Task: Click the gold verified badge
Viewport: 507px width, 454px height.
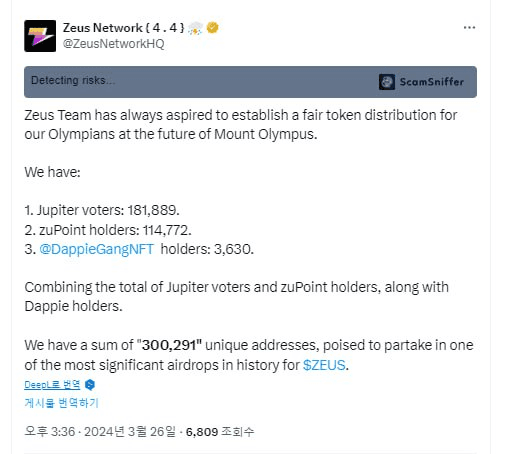Action: click(x=212, y=27)
